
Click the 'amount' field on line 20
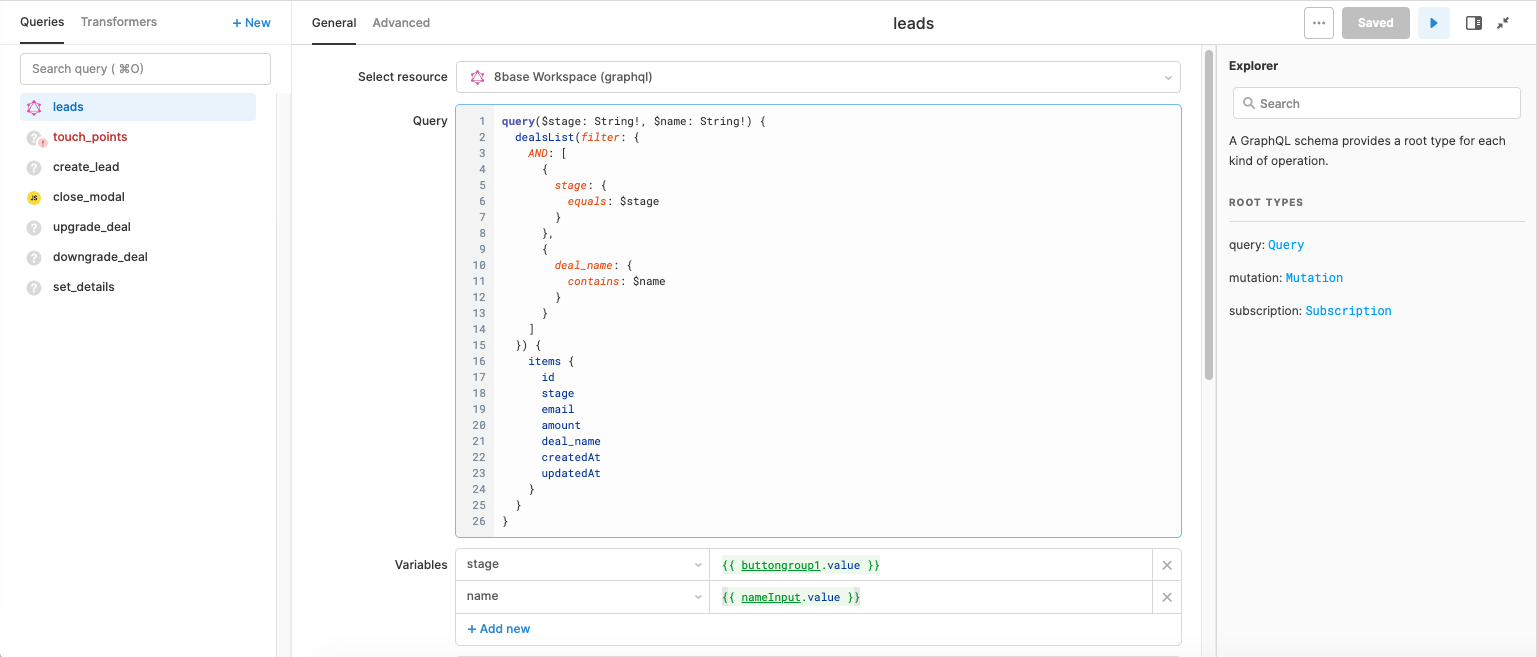click(561, 425)
